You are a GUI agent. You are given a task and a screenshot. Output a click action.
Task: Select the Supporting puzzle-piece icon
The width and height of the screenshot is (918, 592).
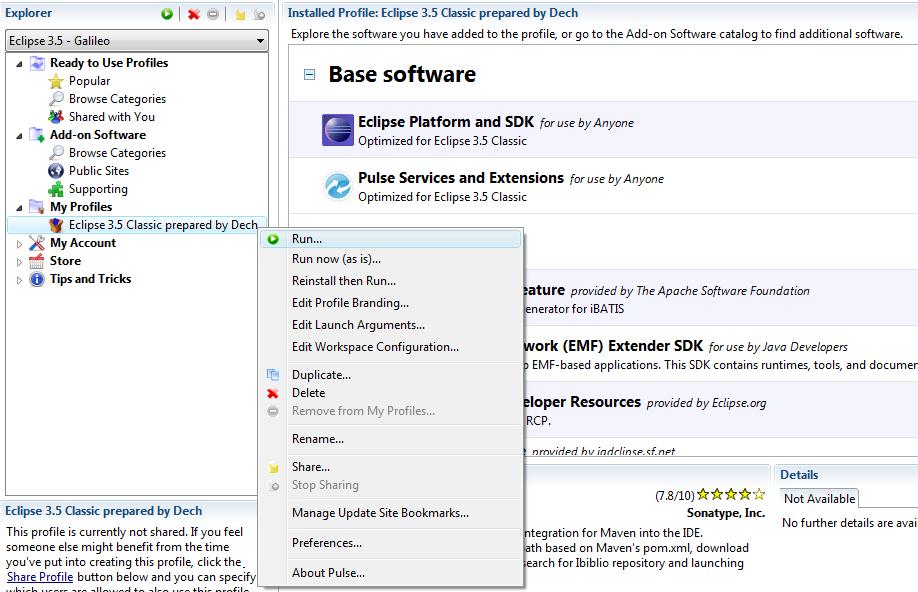tap(56, 189)
